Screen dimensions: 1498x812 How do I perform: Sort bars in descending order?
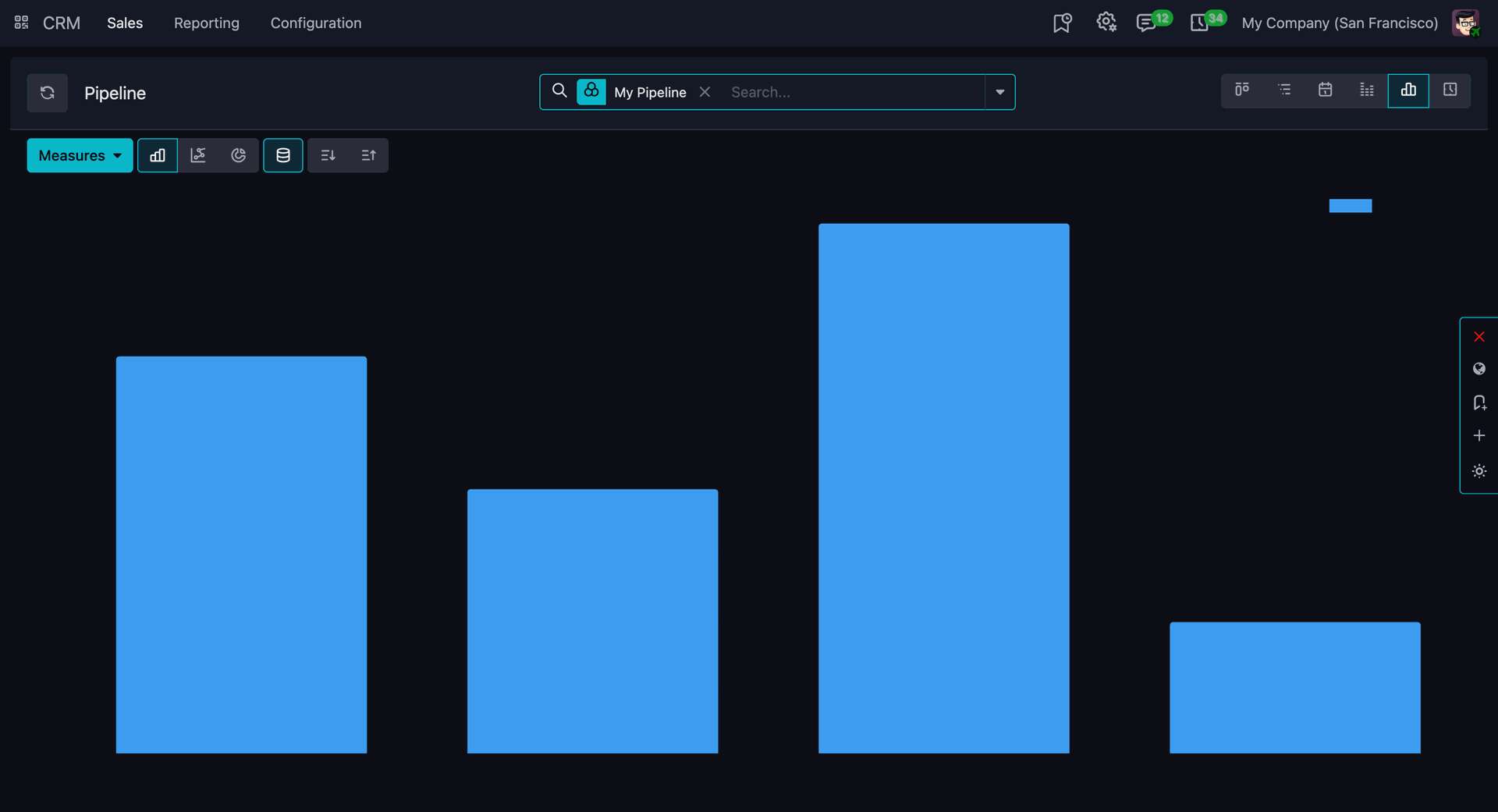[x=328, y=155]
